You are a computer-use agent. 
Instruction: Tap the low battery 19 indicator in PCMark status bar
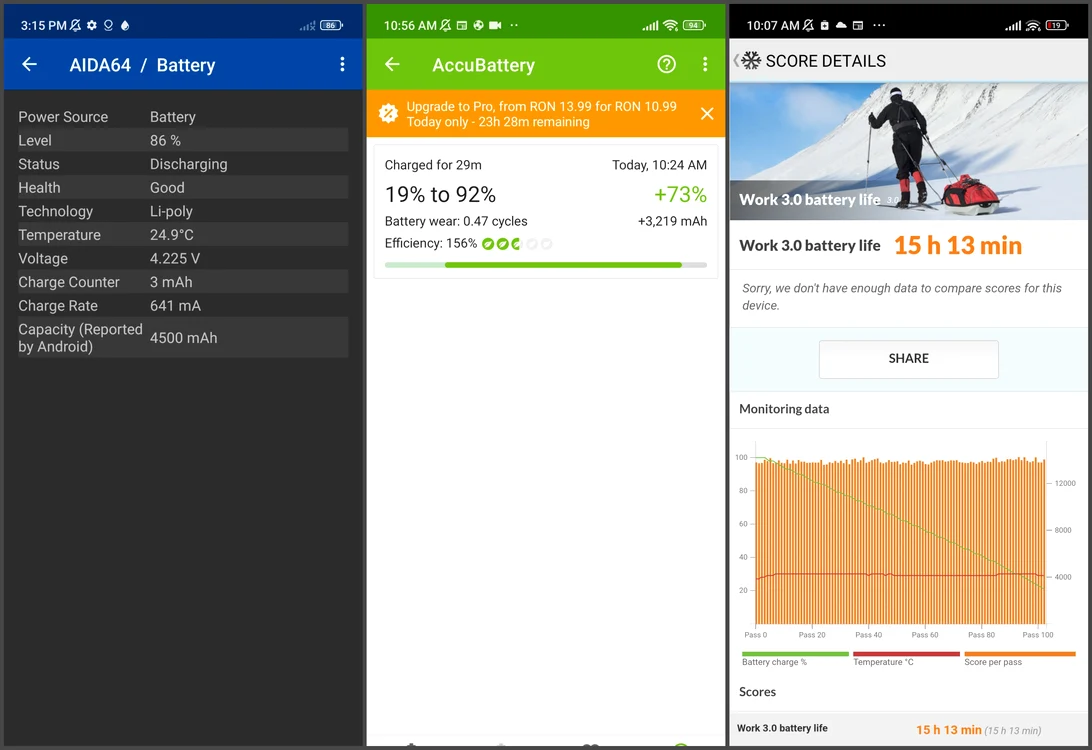click(1056, 25)
